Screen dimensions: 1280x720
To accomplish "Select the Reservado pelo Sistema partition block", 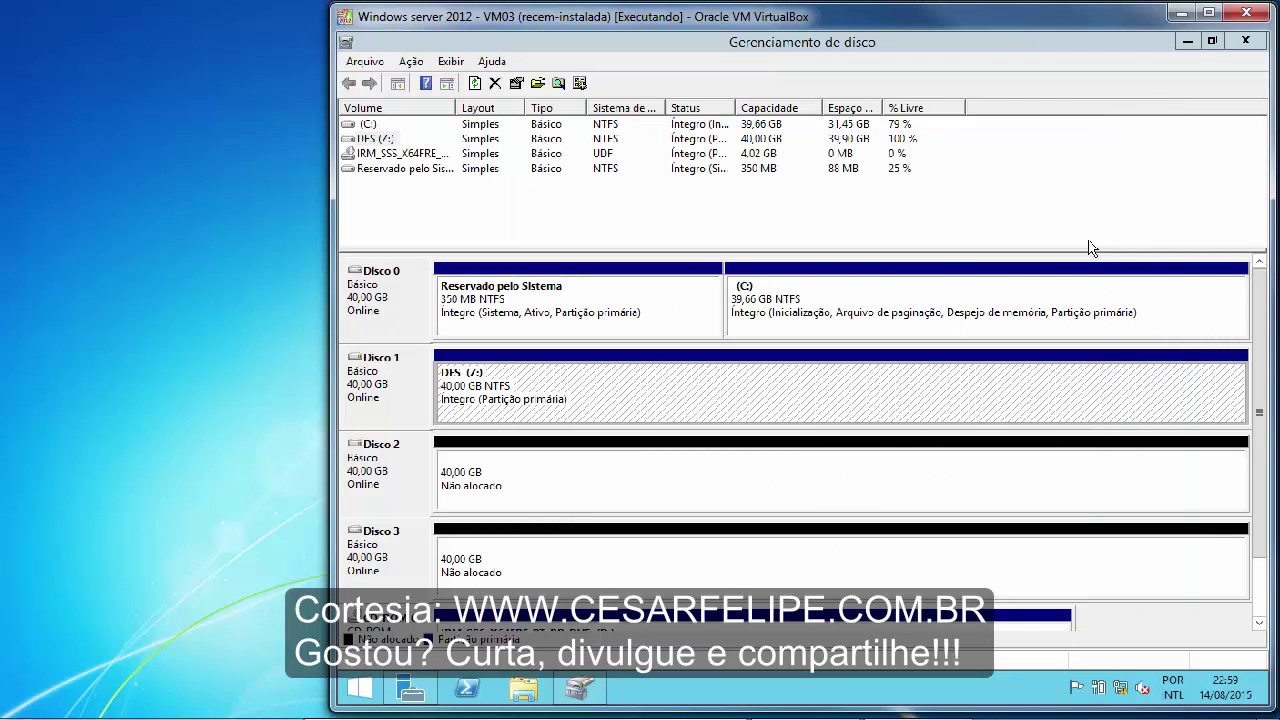I will pyautogui.click(x=578, y=300).
